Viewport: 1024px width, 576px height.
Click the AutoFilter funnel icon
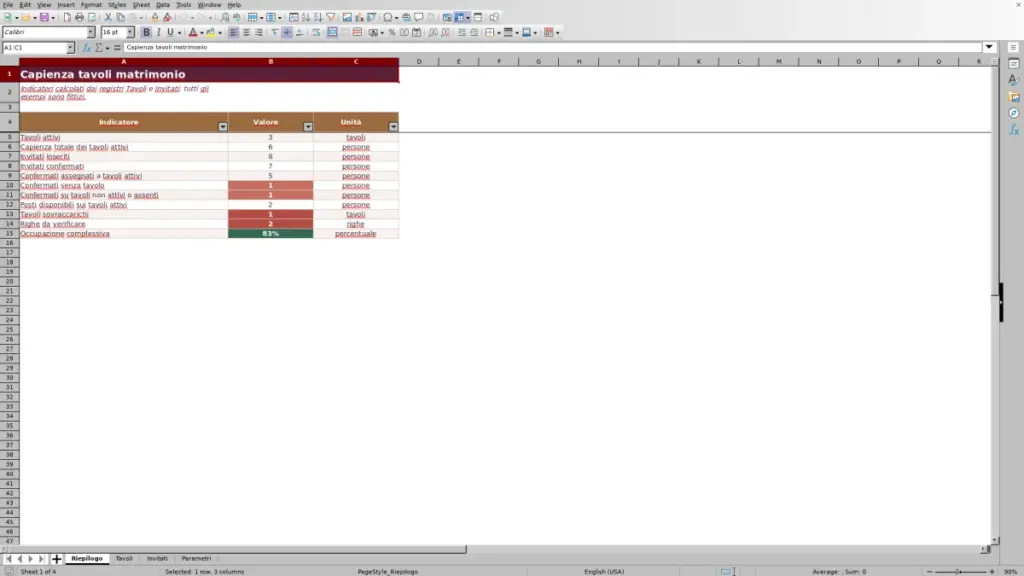point(330,18)
